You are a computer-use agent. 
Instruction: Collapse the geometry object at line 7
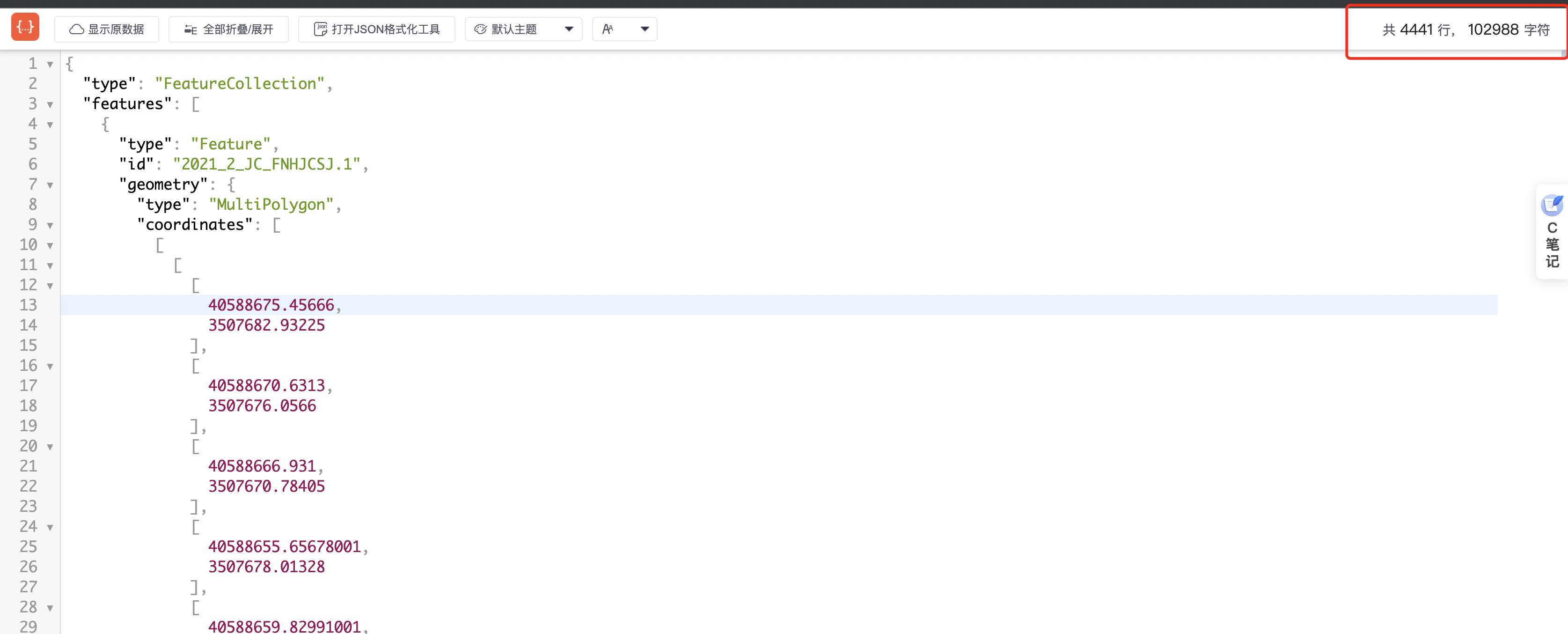point(50,184)
